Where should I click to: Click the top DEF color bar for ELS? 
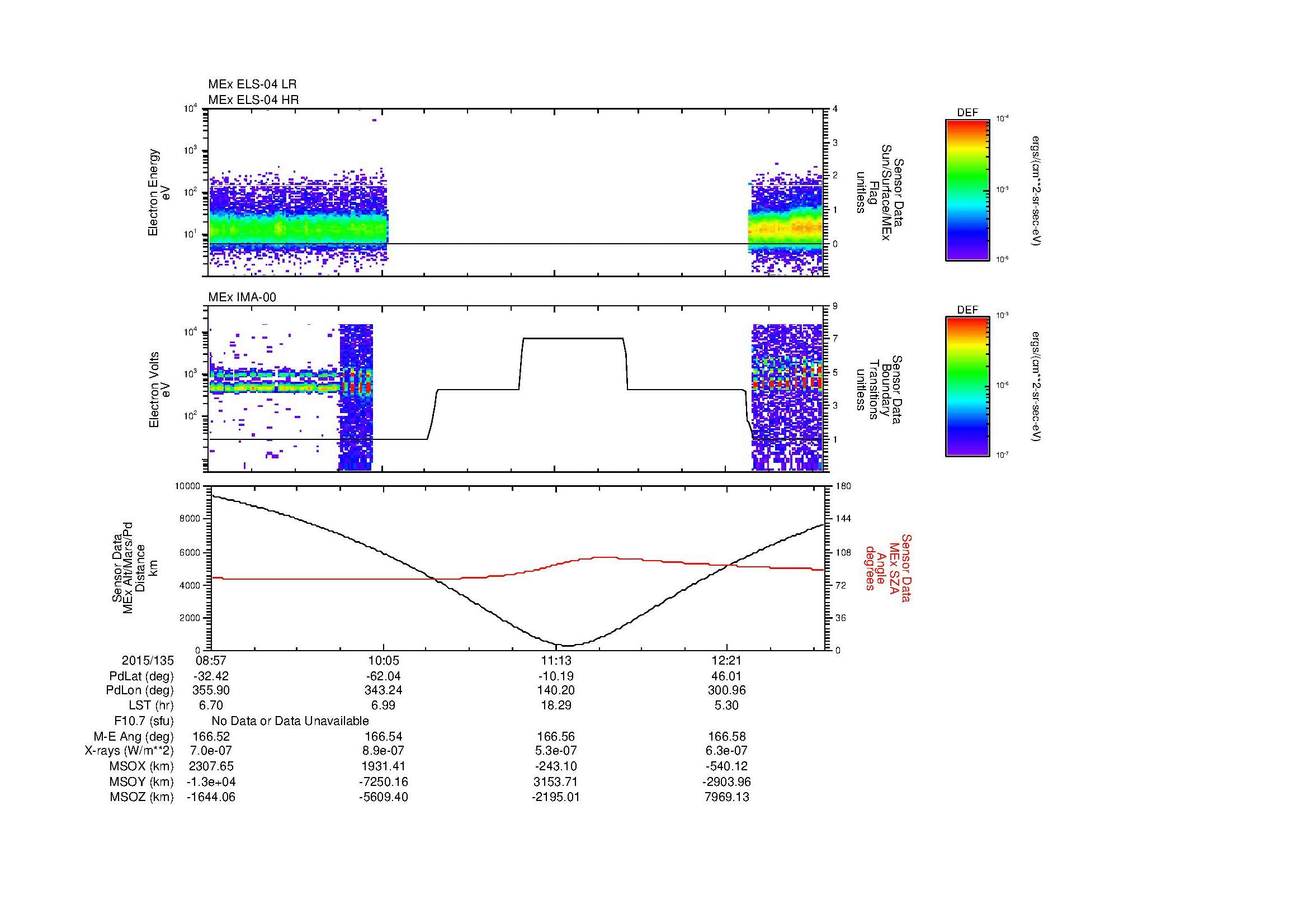click(967, 189)
